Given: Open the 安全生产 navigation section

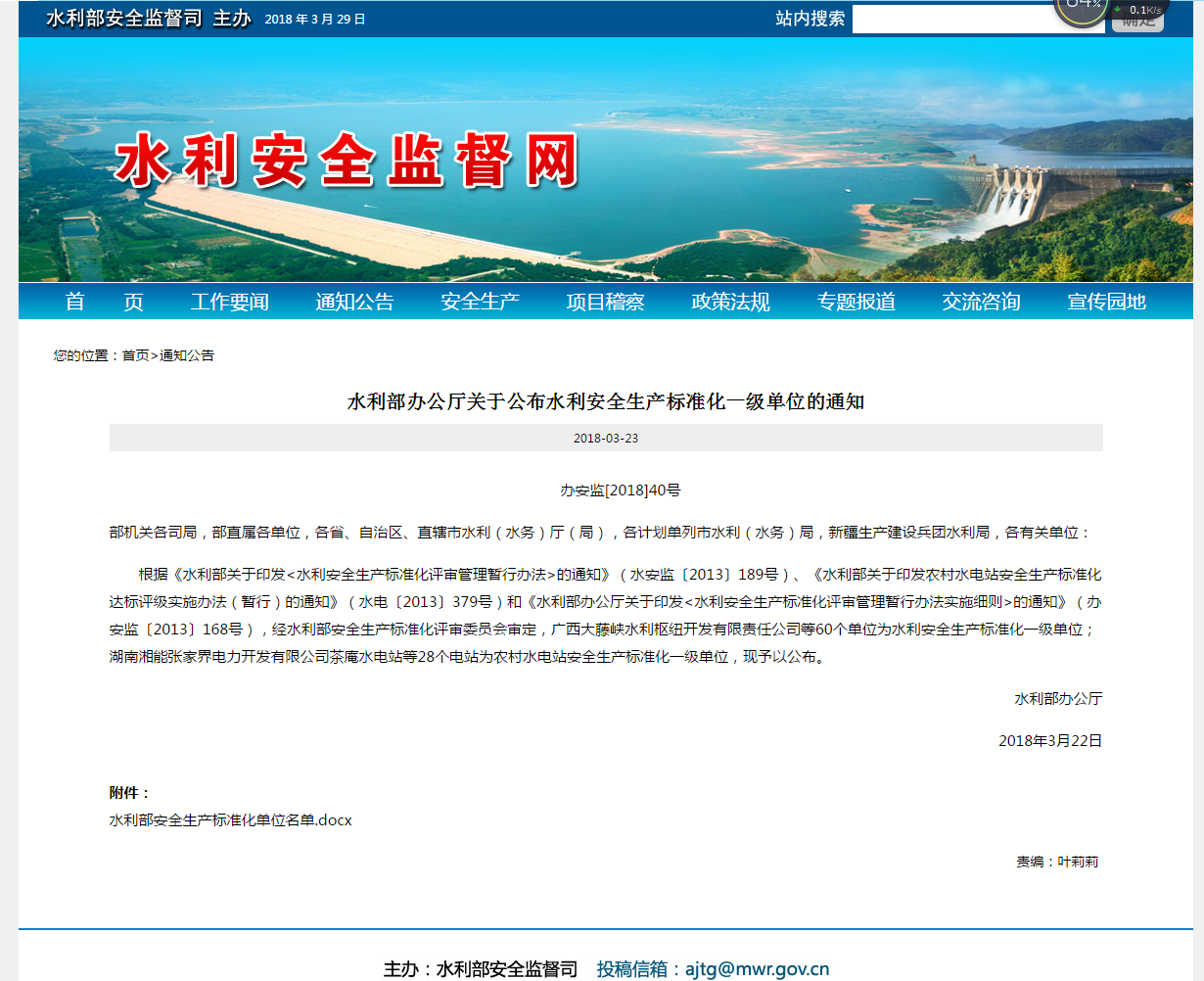Looking at the screenshot, I should pos(480,302).
